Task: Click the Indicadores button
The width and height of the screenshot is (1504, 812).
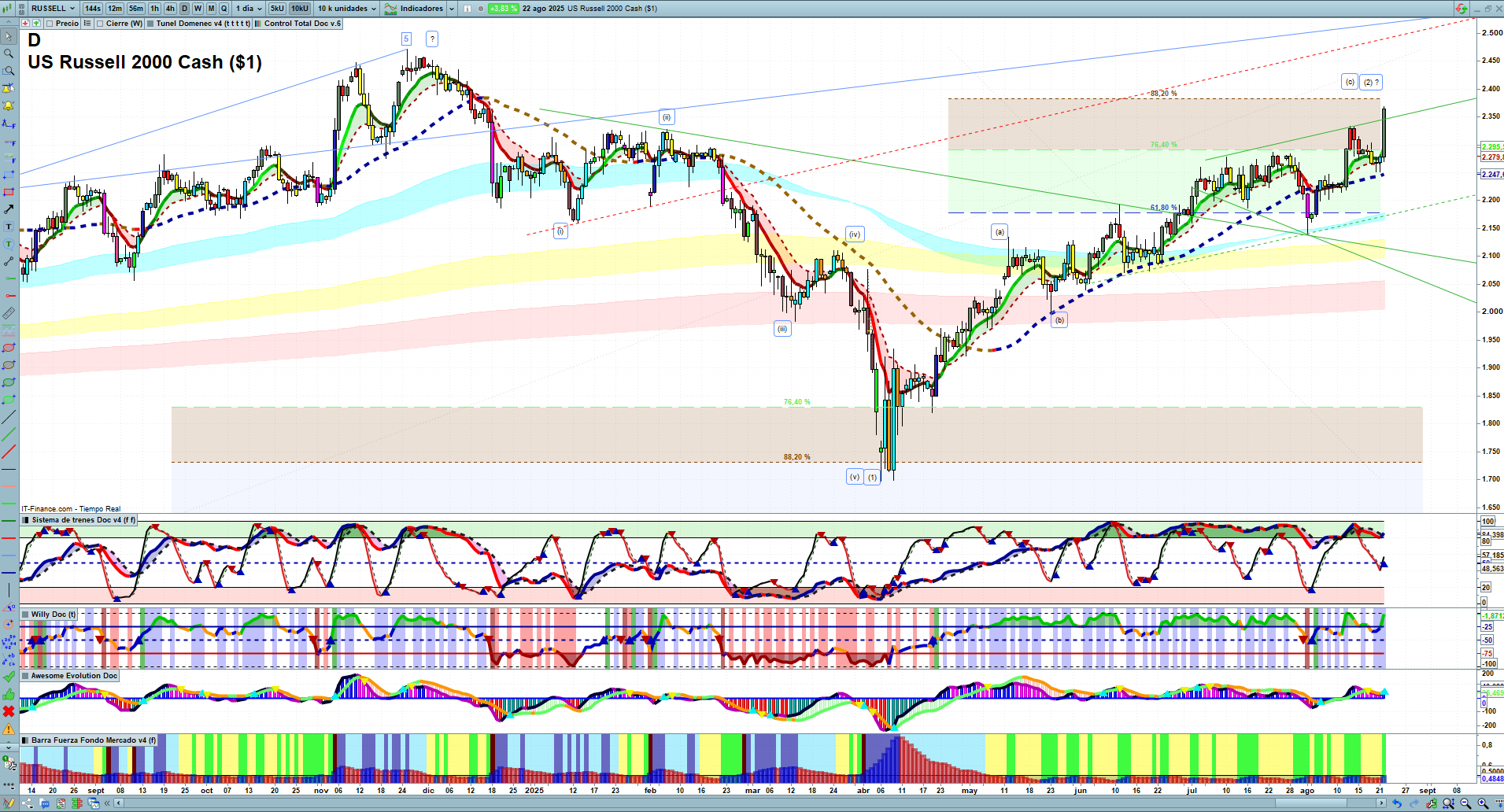Action: point(420,9)
